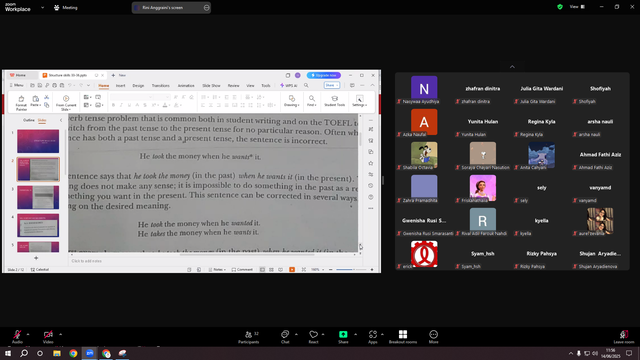Open the Zoom Apps panel
The width and height of the screenshot is (640, 360).
coord(373,337)
